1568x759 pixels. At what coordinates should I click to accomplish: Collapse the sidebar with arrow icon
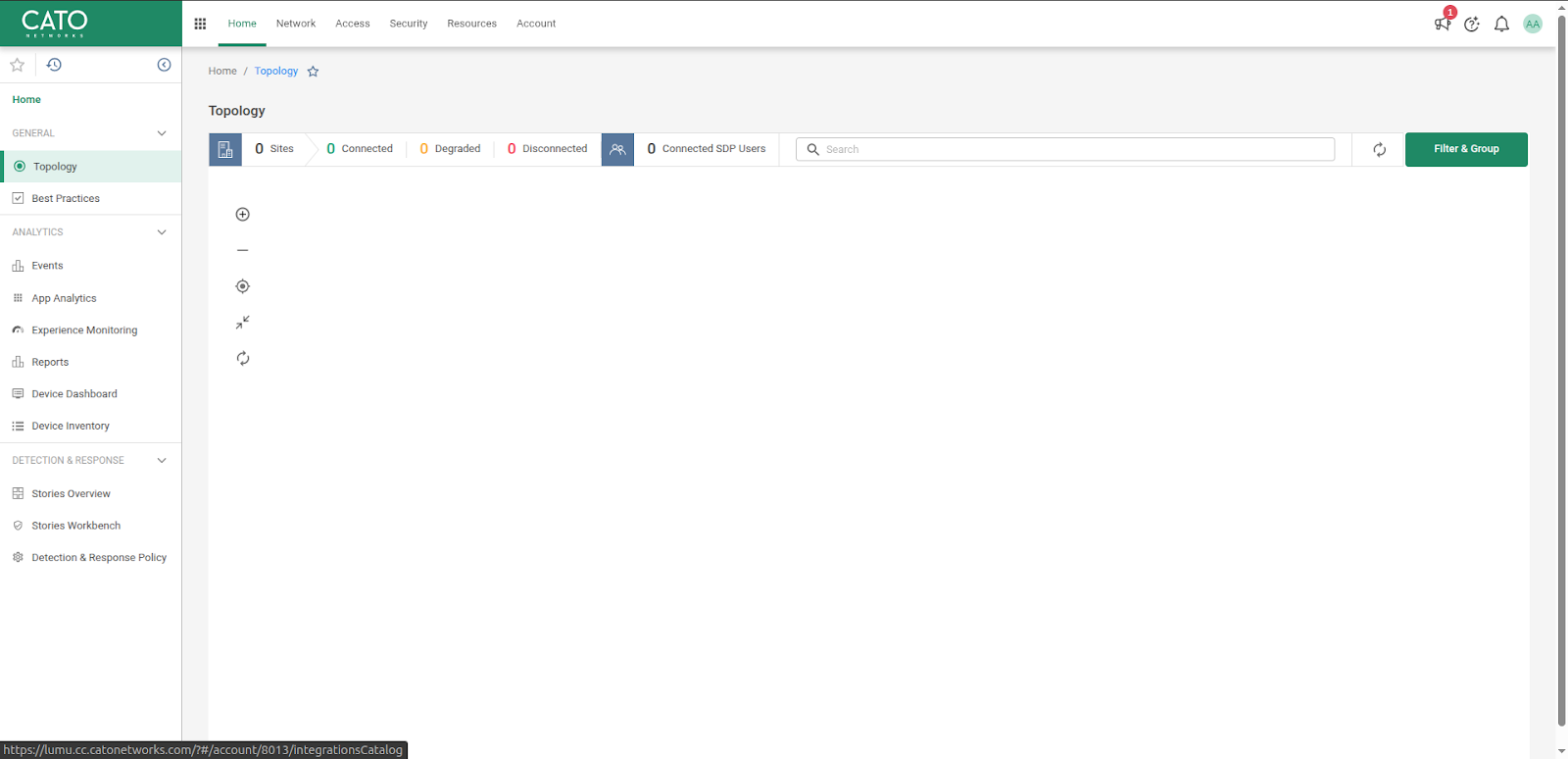164,65
